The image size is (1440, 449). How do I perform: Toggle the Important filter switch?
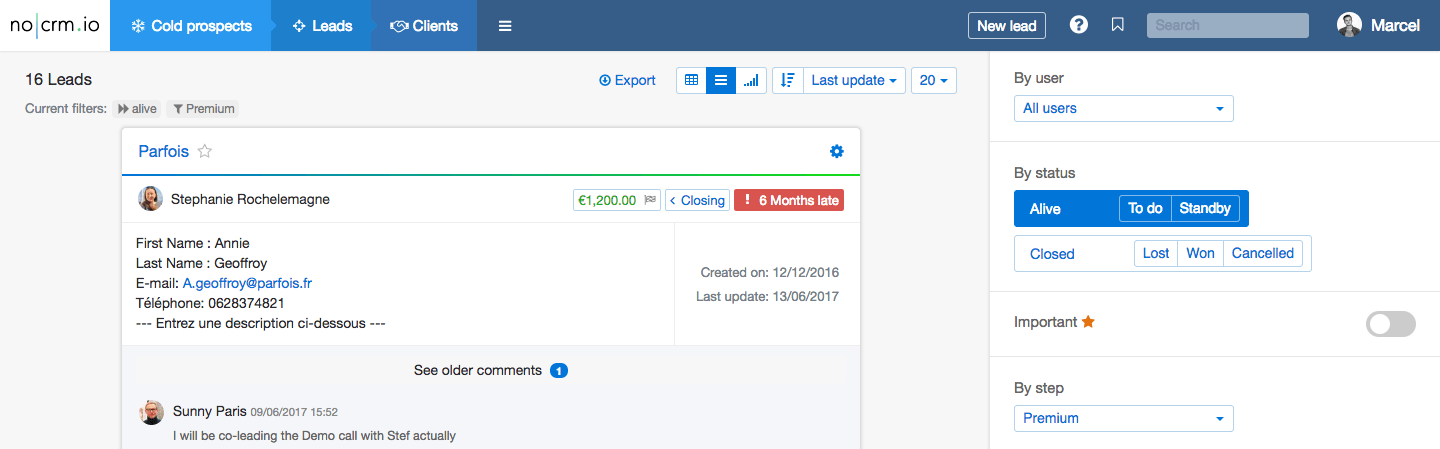click(x=1391, y=324)
